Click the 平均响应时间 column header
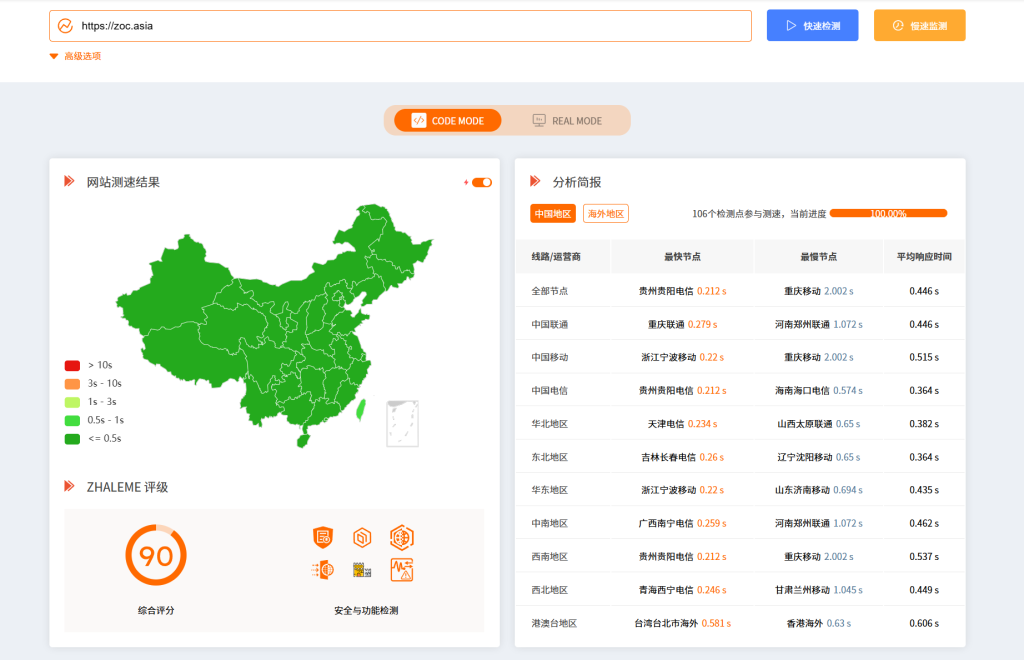This screenshot has height=660, width=1024. point(923,257)
